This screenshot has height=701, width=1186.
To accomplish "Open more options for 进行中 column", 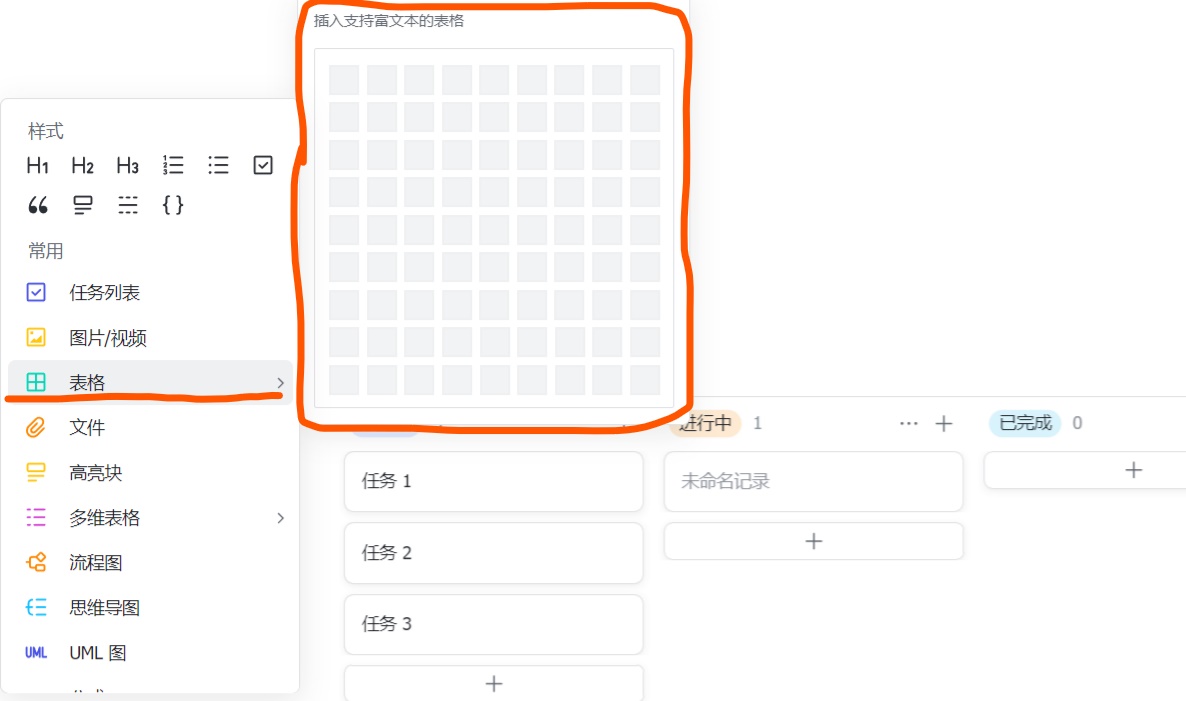I will click(908, 424).
